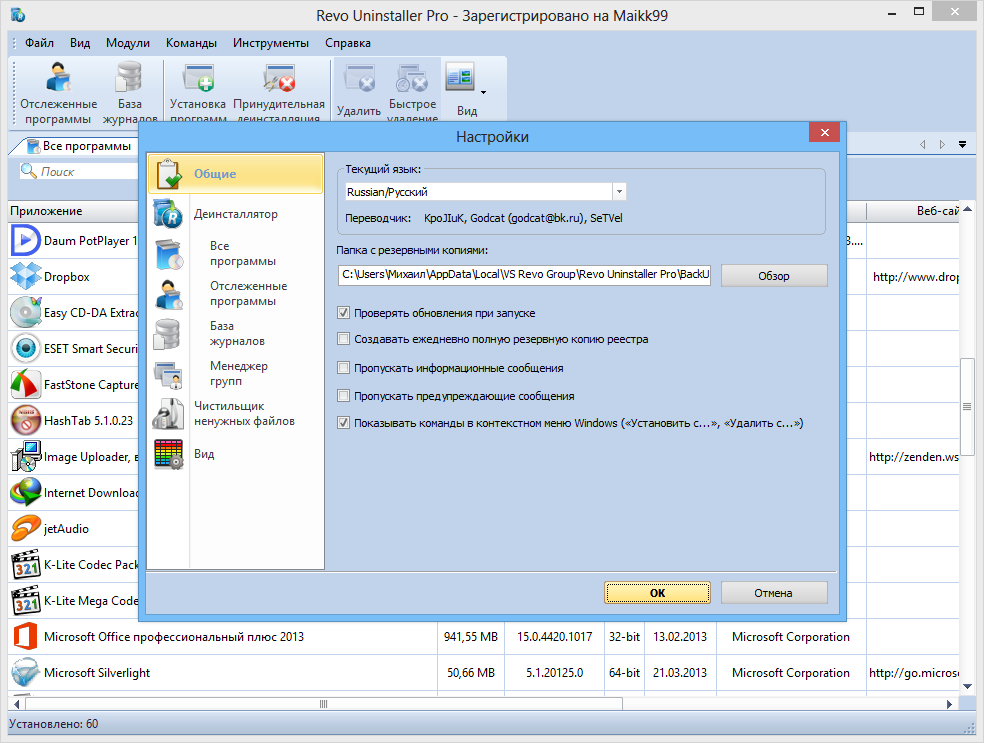Open the Модули menu
Image resolution: width=984 pixels, height=743 pixels.
point(127,43)
